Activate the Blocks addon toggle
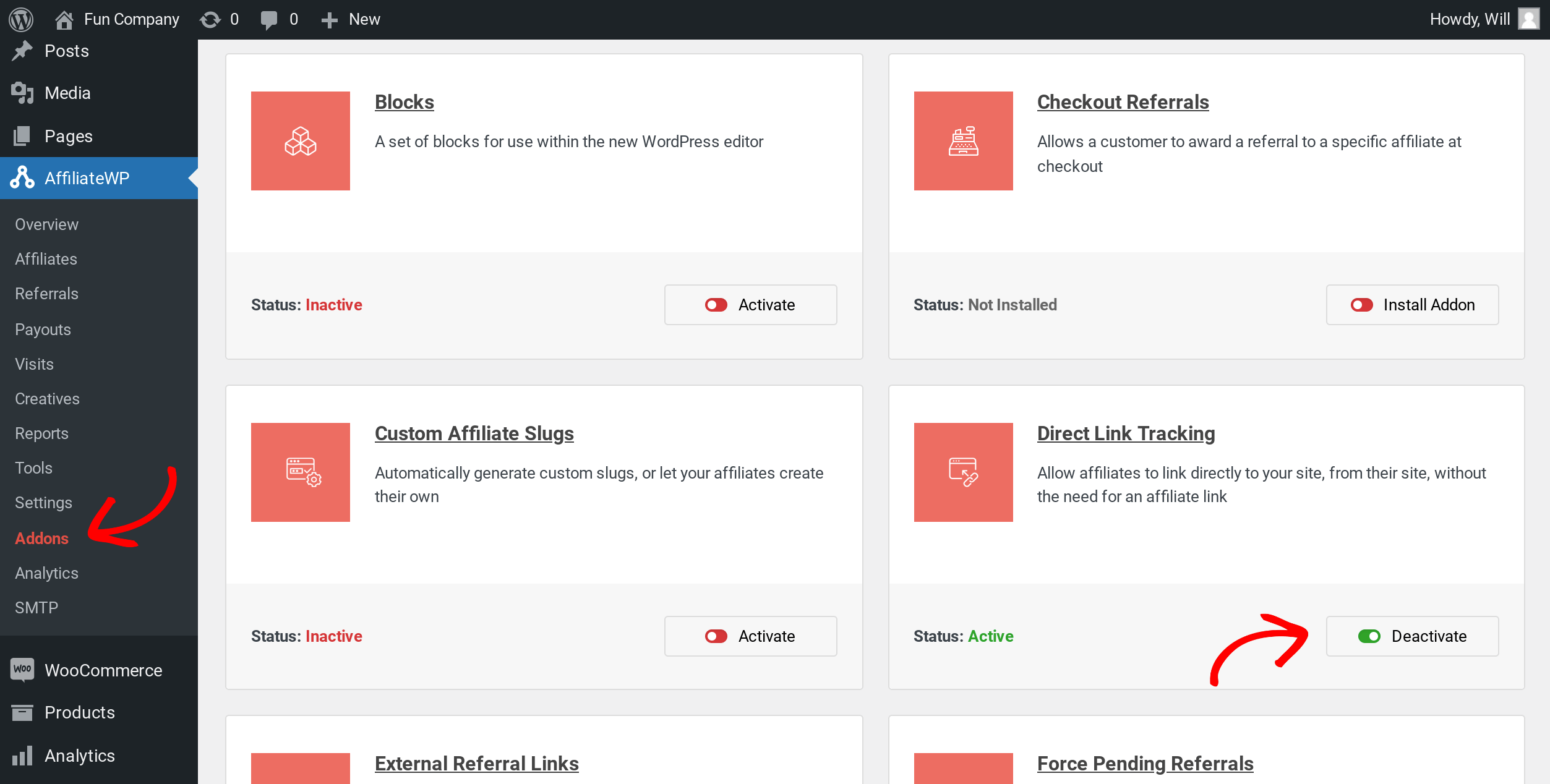 [750, 304]
